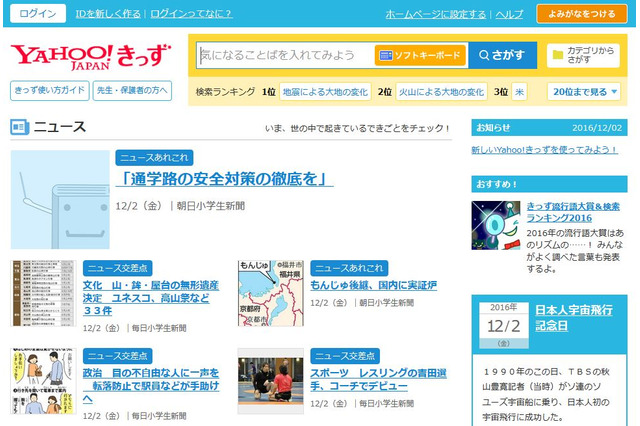
Task: Click the さがす search button
Action: coord(502,55)
